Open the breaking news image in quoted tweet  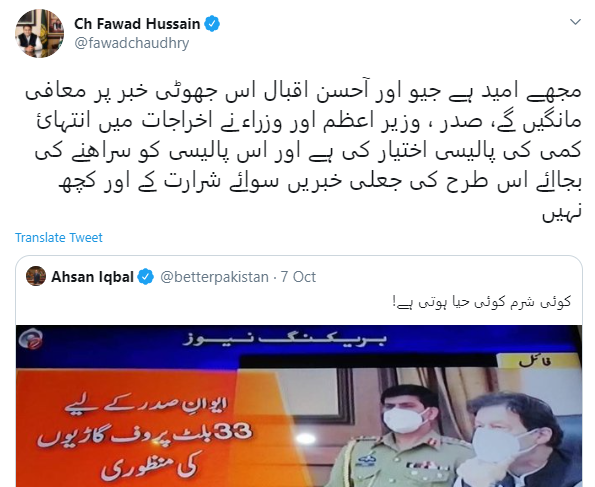click(x=299, y=406)
